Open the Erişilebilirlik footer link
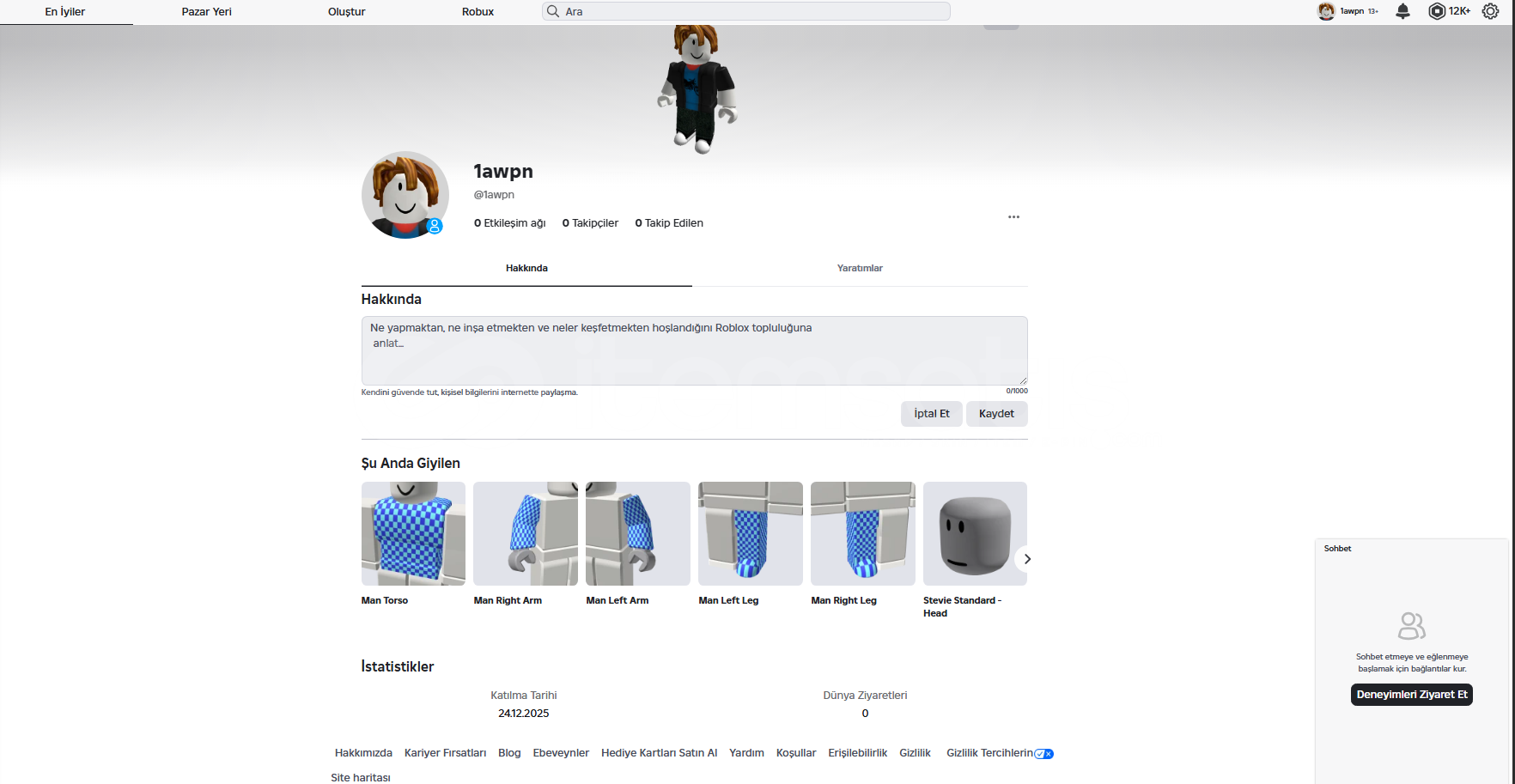Viewport: 1515px width, 784px height. point(857,753)
